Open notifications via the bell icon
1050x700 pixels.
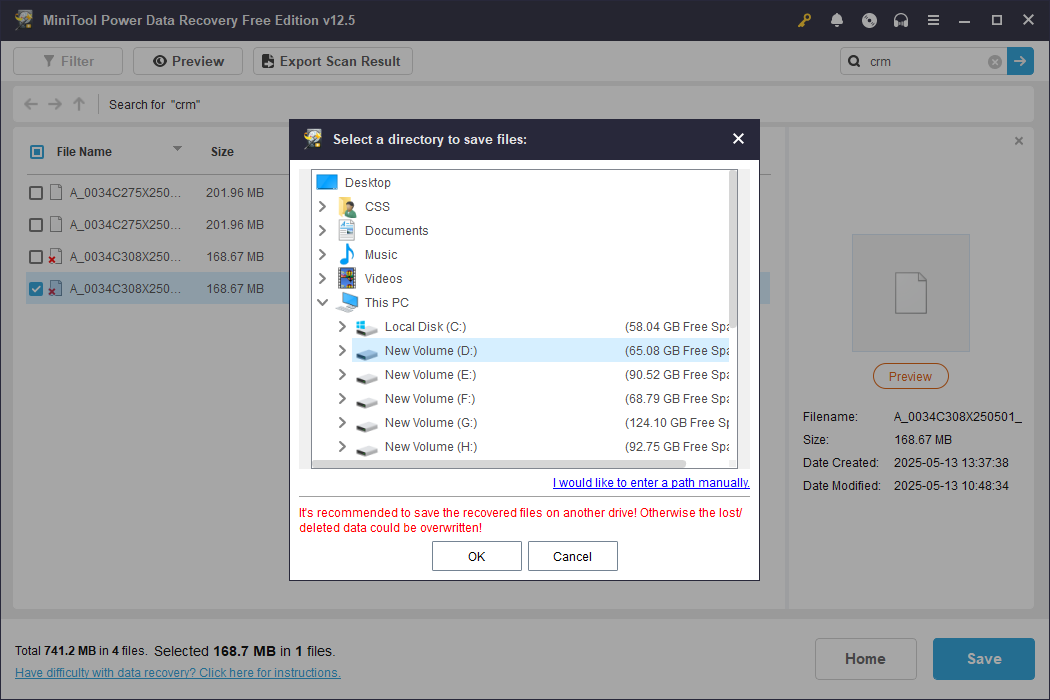pyautogui.click(x=837, y=19)
